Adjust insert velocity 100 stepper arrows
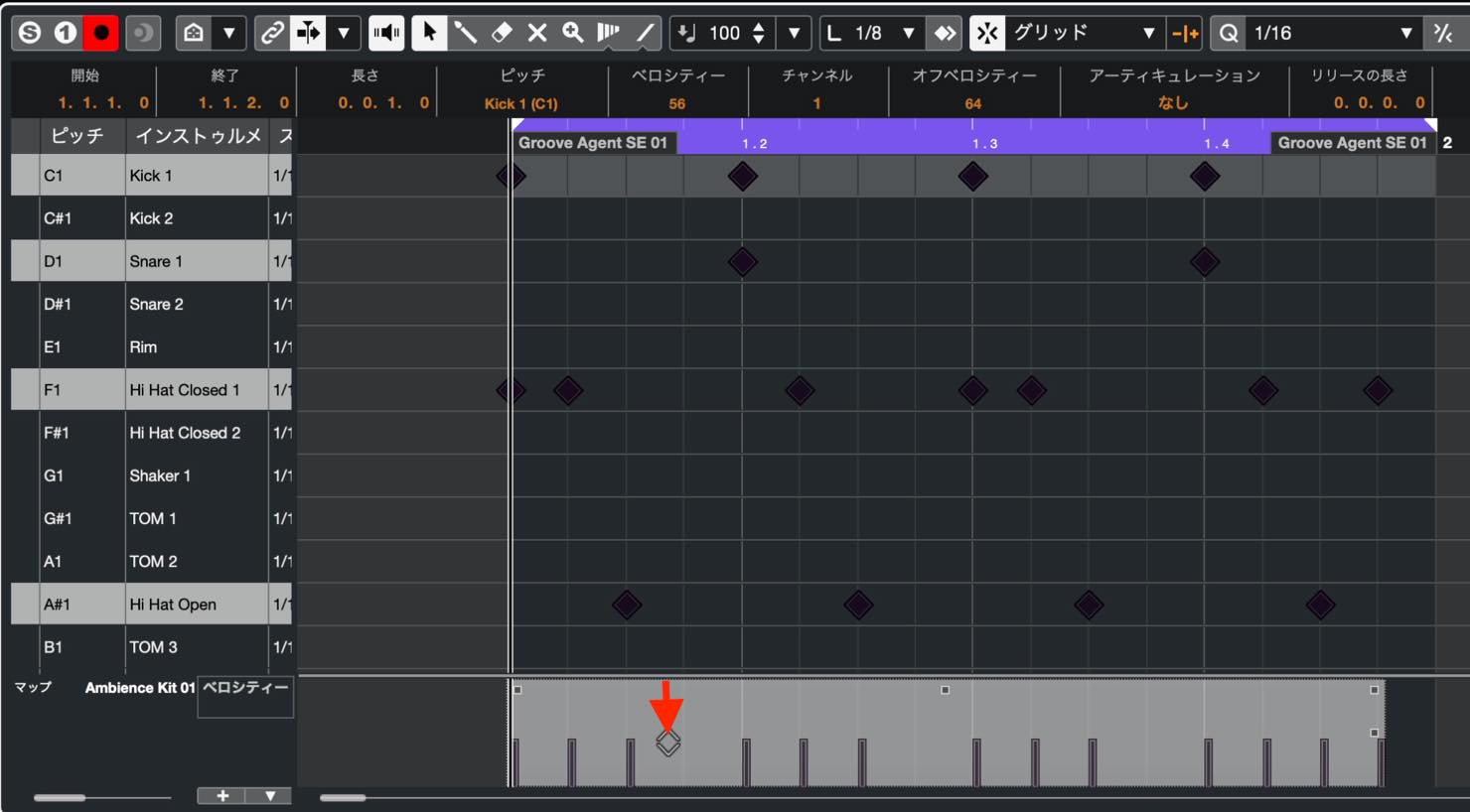1470x812 pixels. (759, 33)
